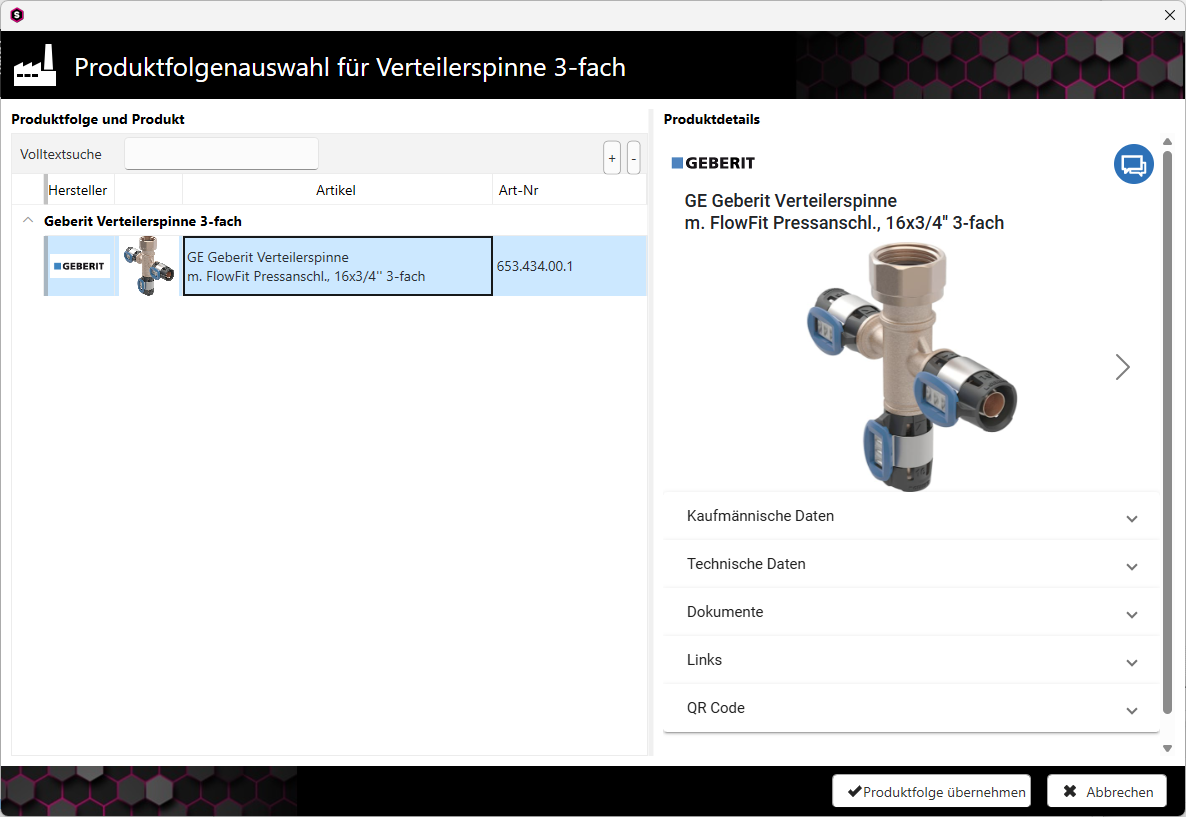This screenshot has height=817, width=1186.
Task: Select article text GE Geberit Verteilerspinne cell
Action: coord(337,266)
